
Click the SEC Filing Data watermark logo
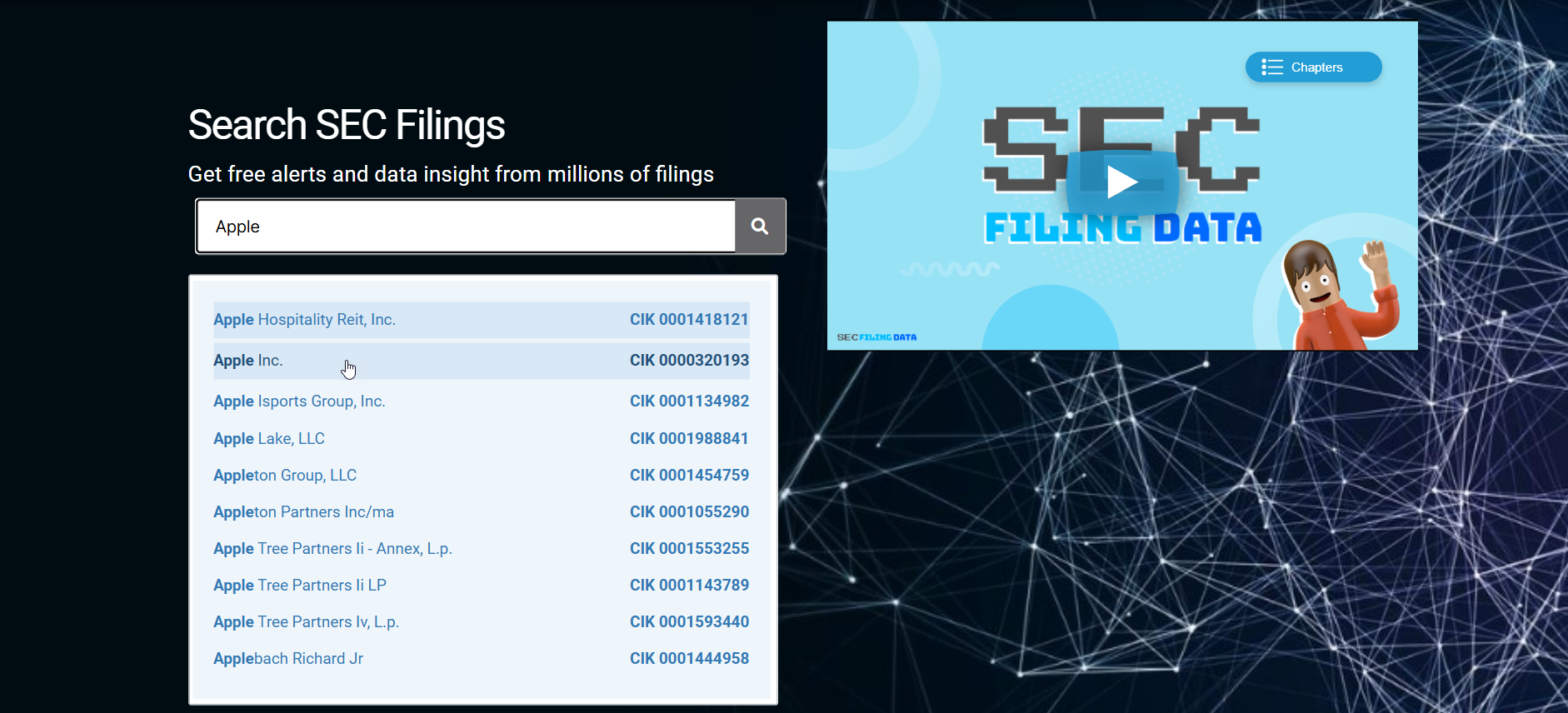tap(876, 337)
